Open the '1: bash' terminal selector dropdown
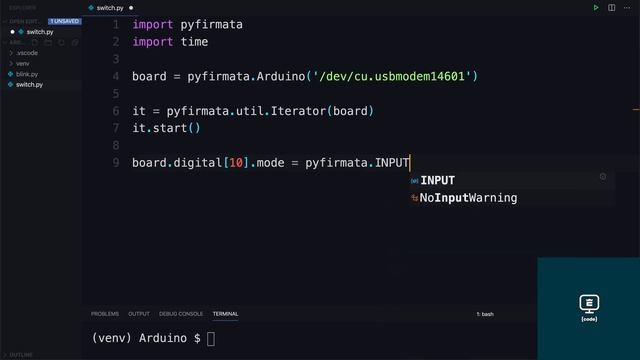 pyautogui.click(x=485, y=314)
